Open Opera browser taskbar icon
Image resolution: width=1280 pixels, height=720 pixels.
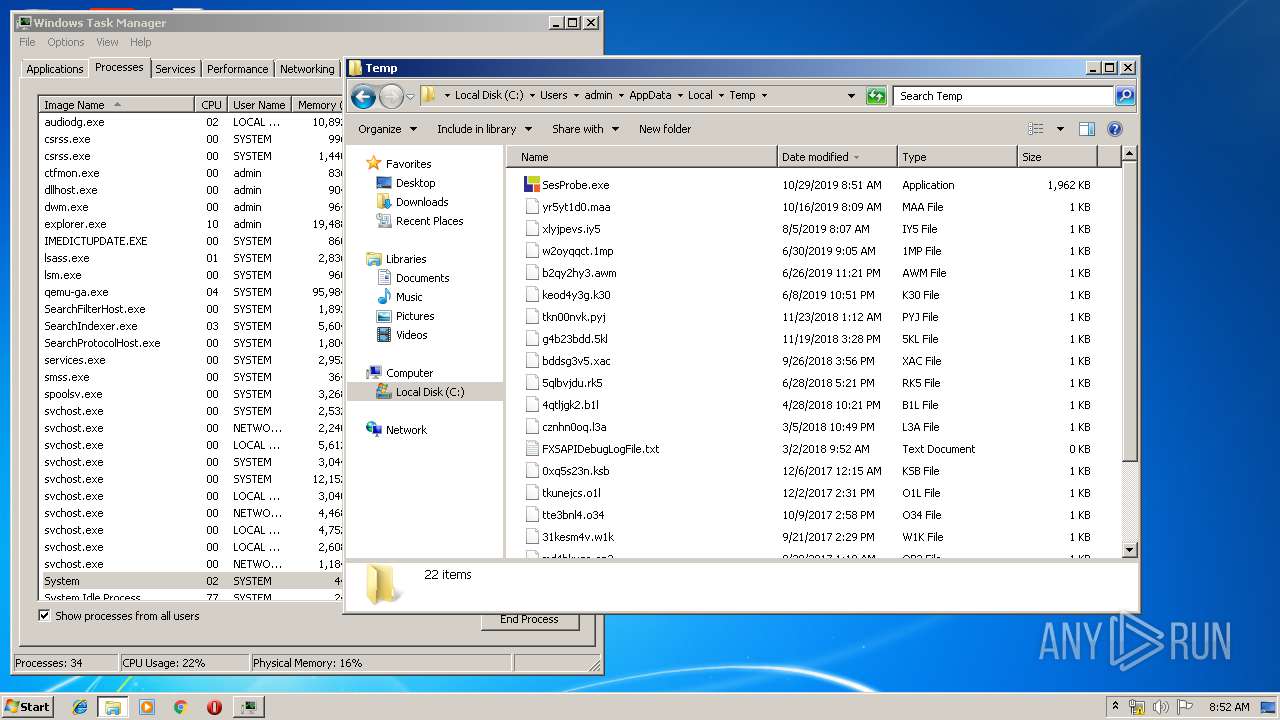point(214,707)
